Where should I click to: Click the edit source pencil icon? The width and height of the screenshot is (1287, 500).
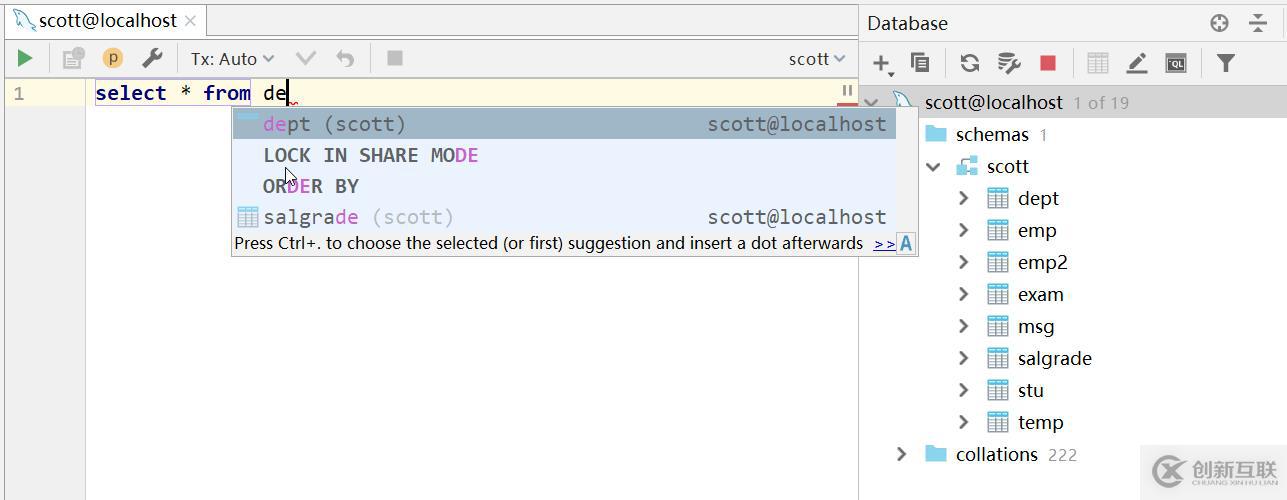pos(1137,63)
